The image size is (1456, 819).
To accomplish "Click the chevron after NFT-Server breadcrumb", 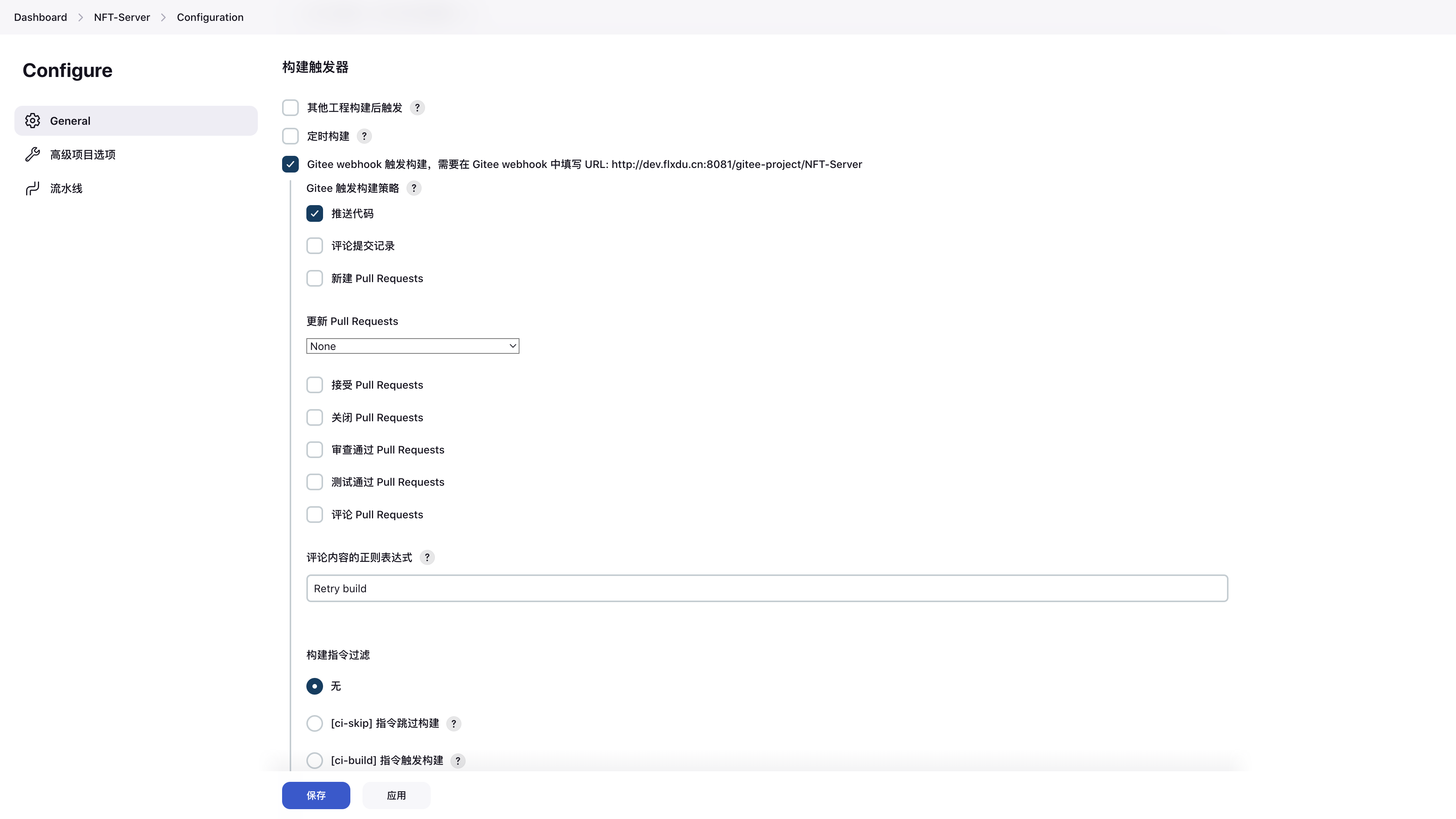I will pyautogui.click(x=163, y=17).
